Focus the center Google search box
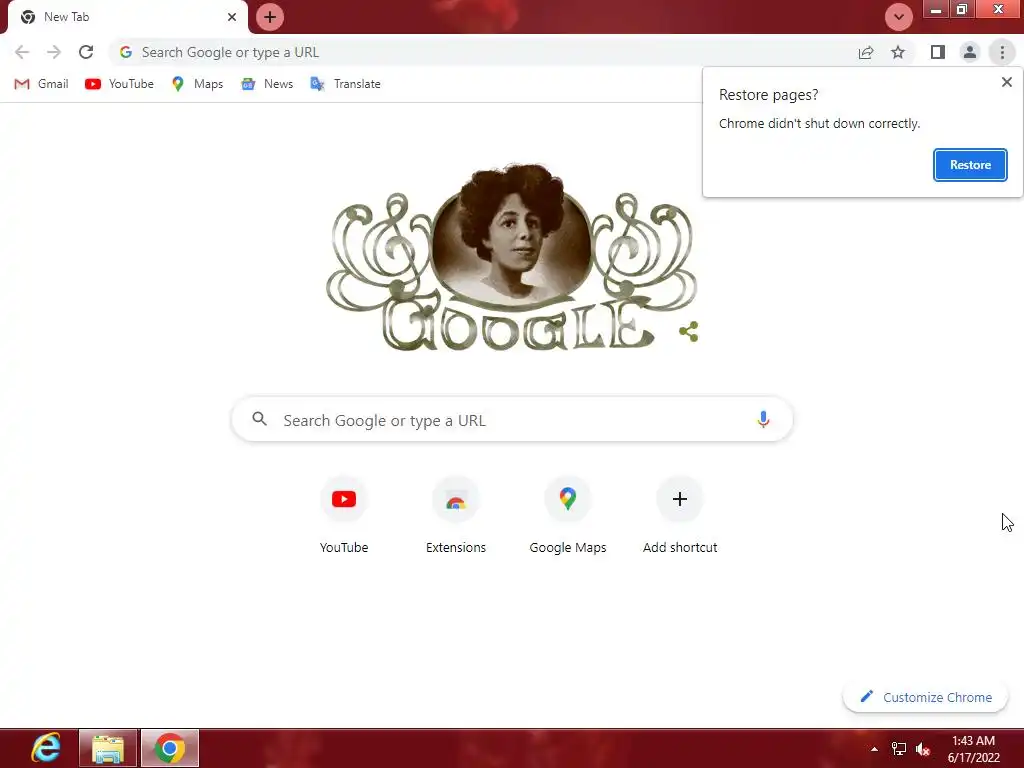The height and width of the screenshot is (768, 1024). pyautogui.click(x=512, y=419)
